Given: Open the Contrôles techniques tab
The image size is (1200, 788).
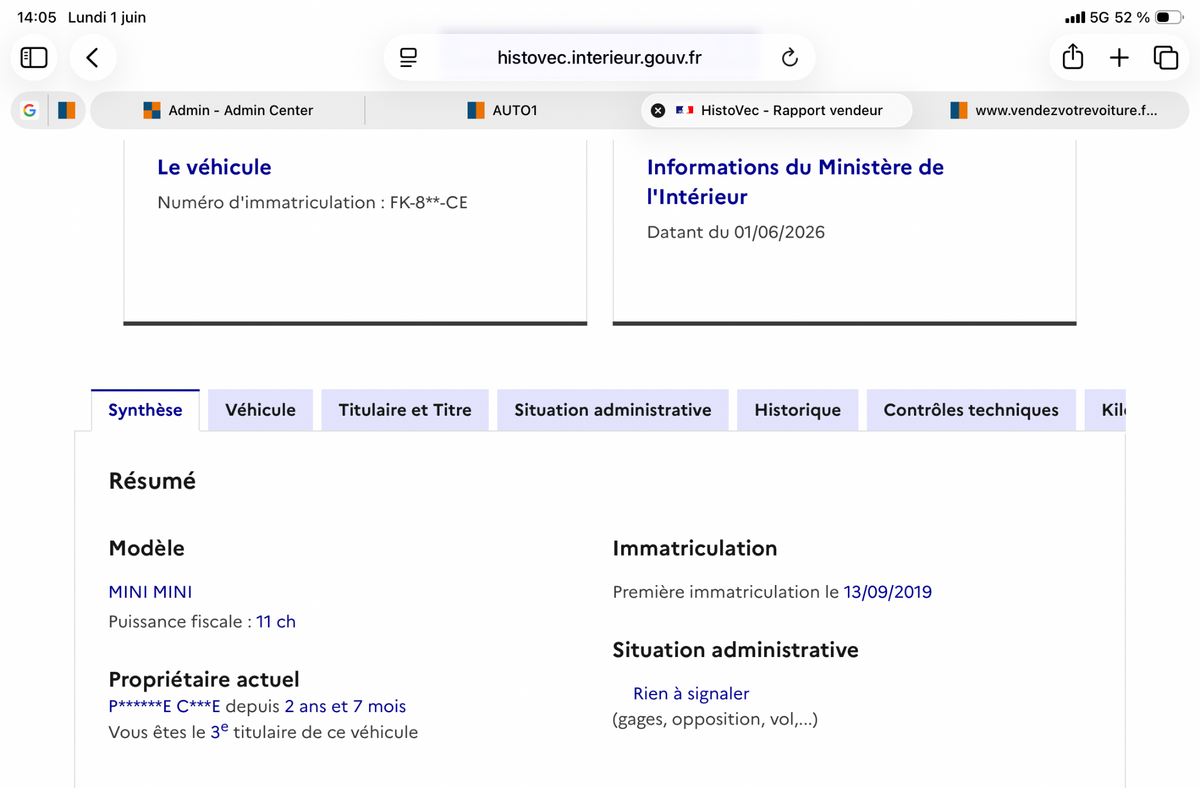Looking at the screenshot, I should pyautogui.click(x=971, y=410).
